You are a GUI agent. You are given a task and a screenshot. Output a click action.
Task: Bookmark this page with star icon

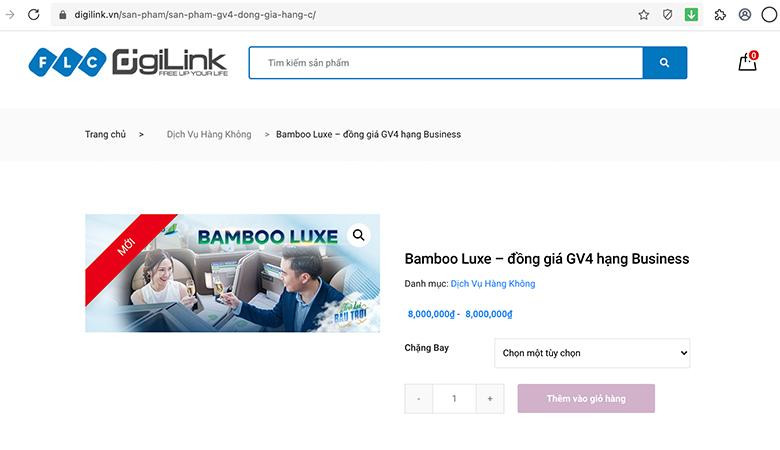pyautogui.click(x=644, y=15)
